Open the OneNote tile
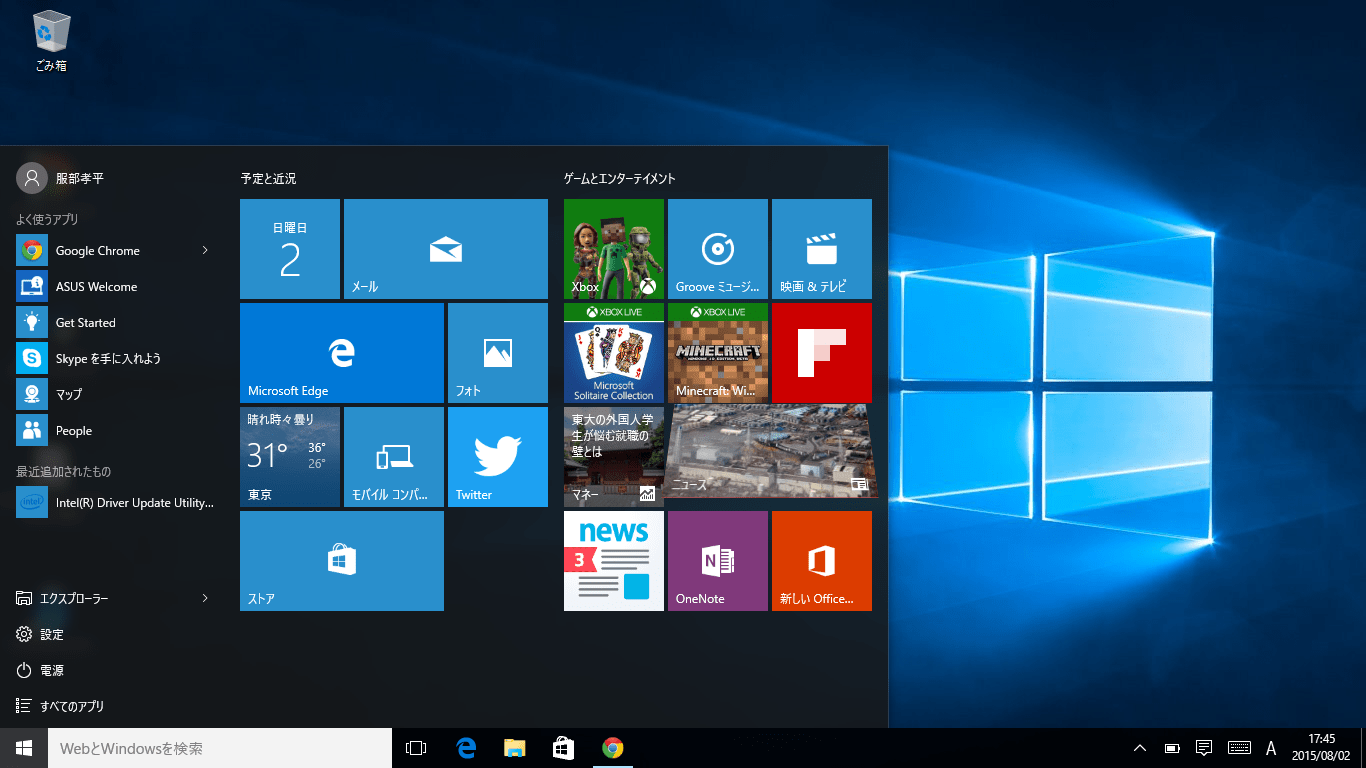Viewport: 1366px width, 768px height. click(718, 561)
